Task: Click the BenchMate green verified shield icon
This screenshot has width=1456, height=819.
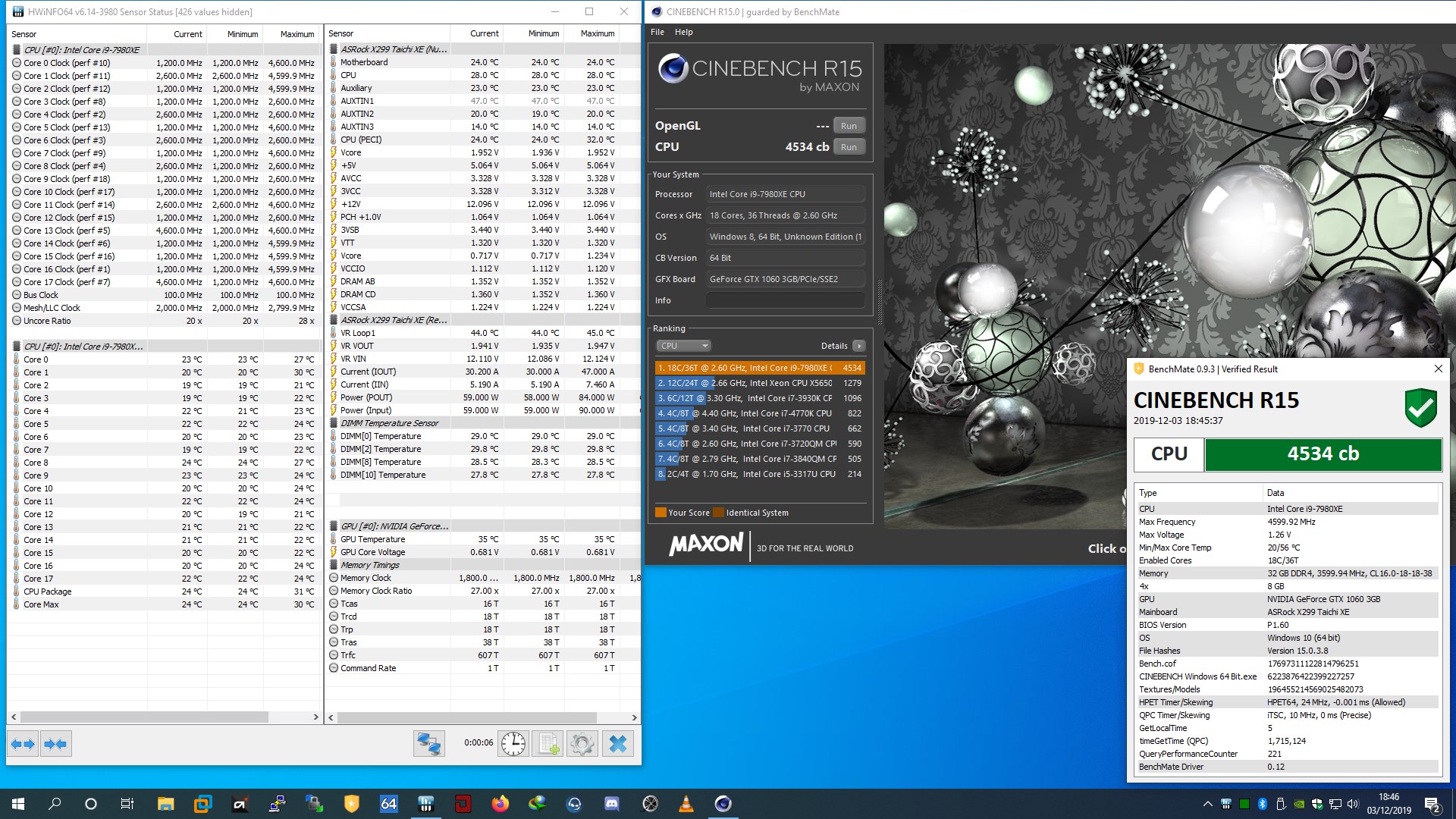Action: tap(1420, 408)
